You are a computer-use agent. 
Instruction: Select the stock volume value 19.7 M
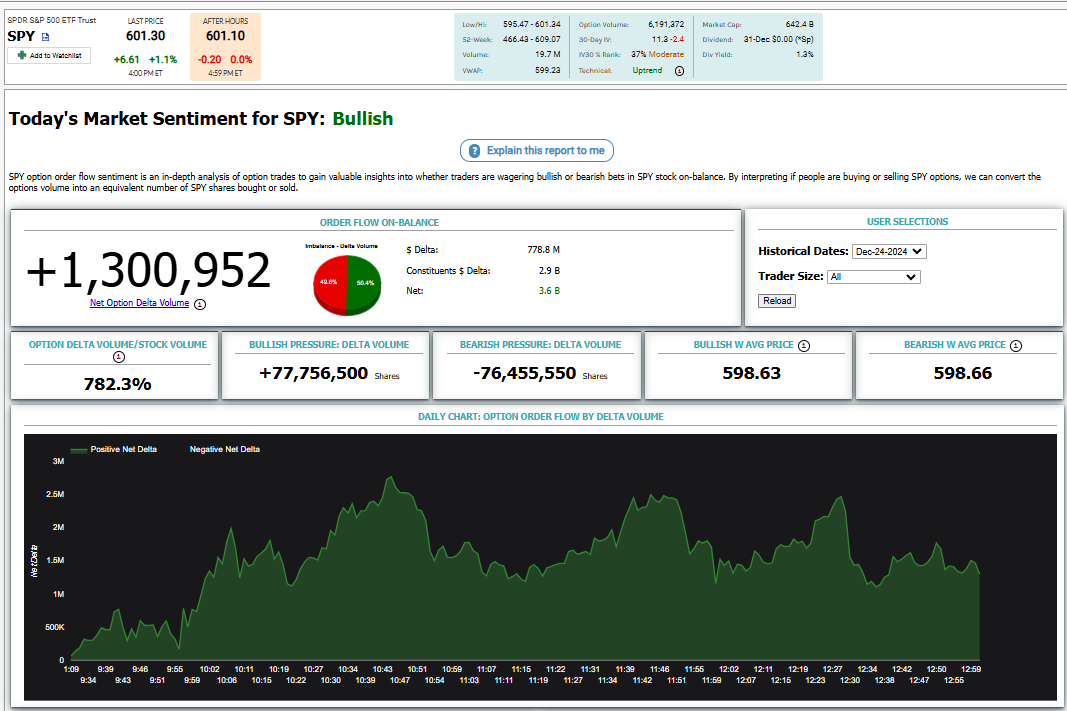pyautogui.click(x=548, y=54)
